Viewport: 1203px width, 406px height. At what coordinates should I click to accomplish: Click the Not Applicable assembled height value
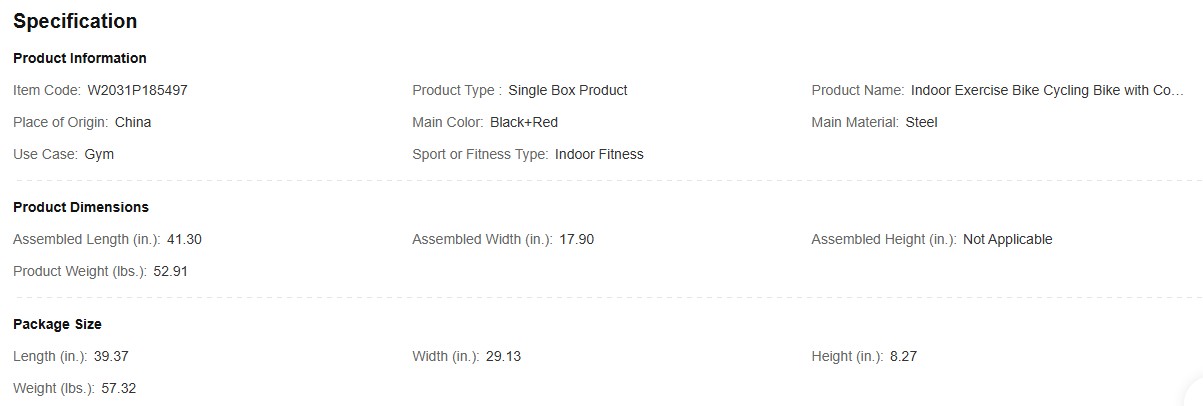coord(1007,239)
